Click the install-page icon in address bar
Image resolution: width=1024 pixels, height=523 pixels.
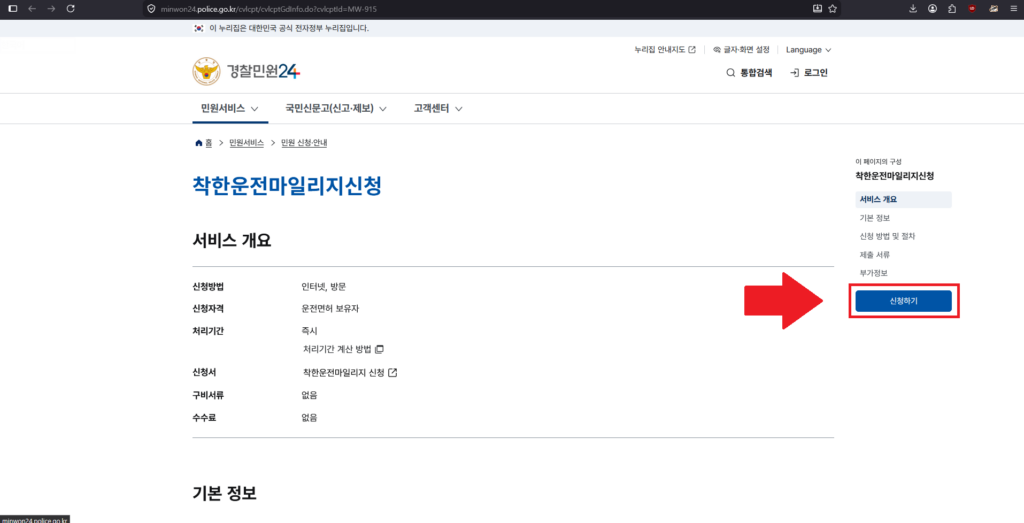[817, 9]
